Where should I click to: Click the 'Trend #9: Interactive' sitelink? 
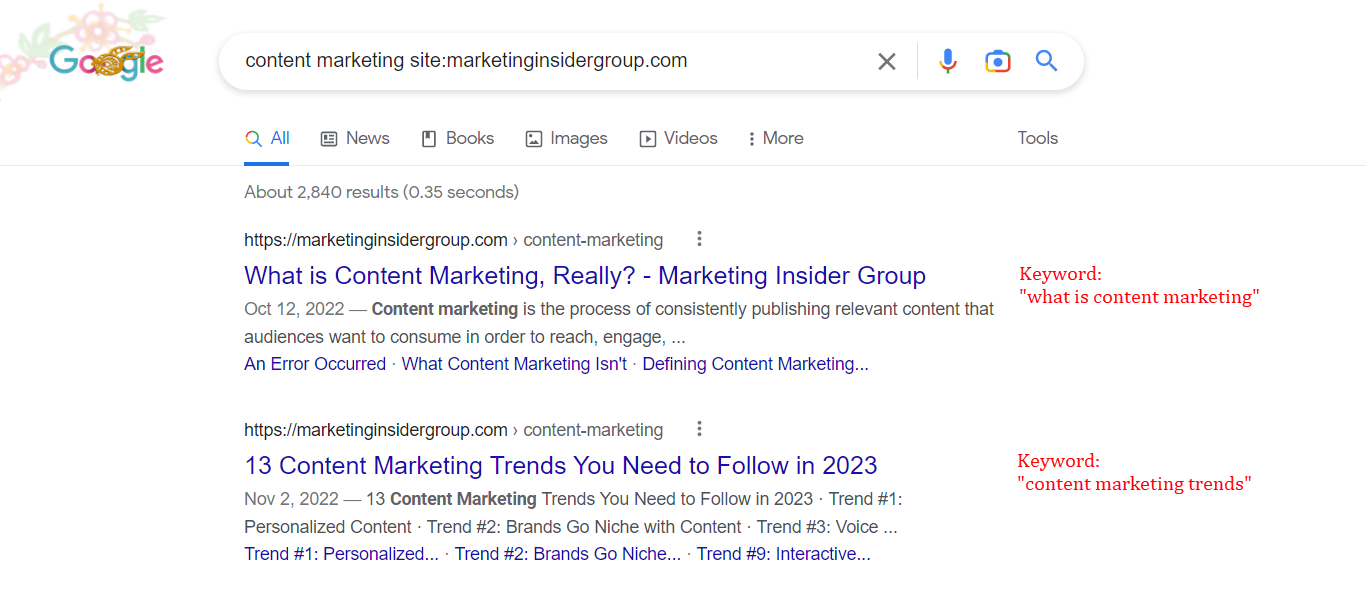[x=783, y=553]
